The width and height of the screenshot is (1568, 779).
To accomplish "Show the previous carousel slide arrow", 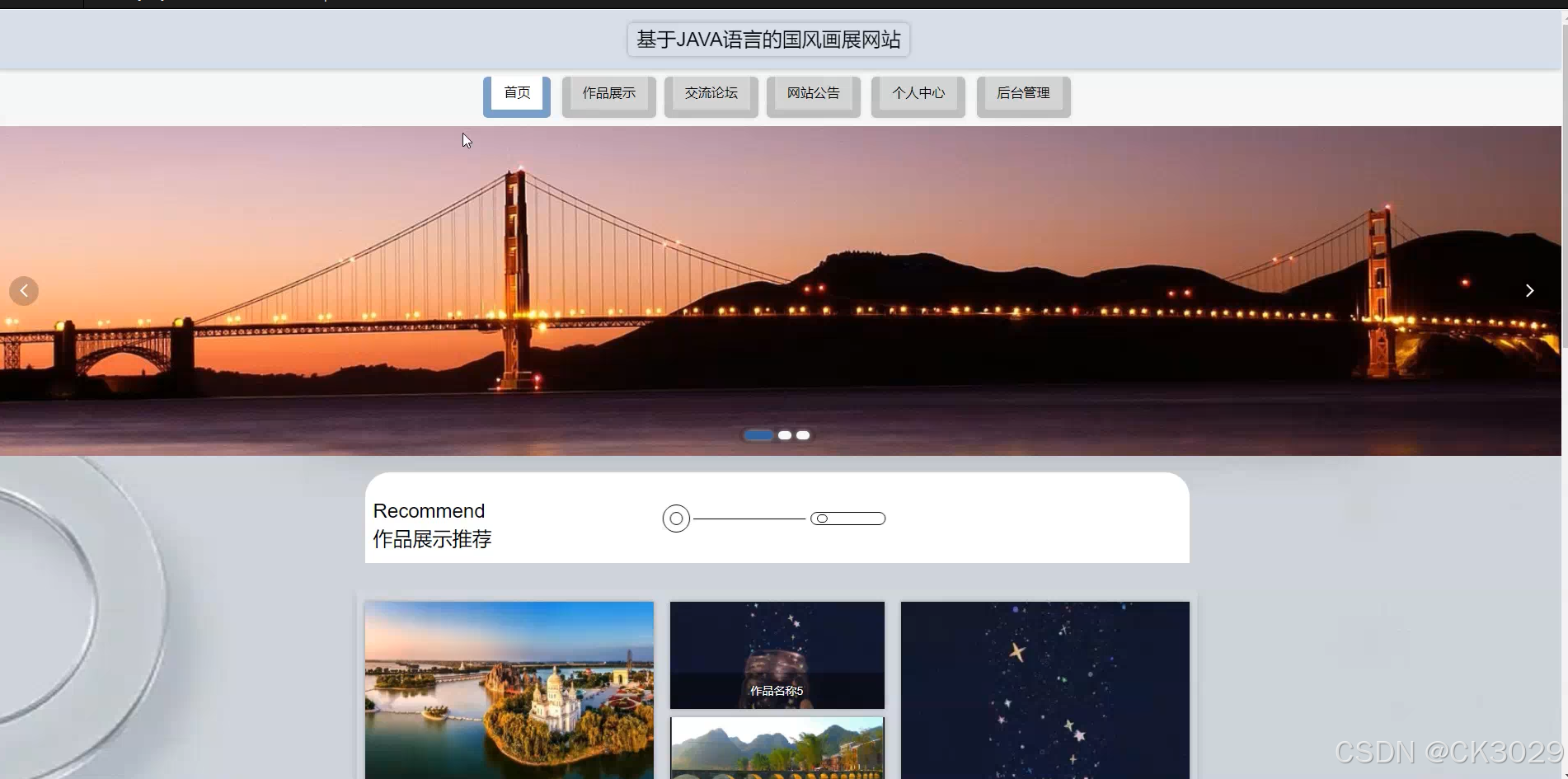I will [x=24, y=291].
